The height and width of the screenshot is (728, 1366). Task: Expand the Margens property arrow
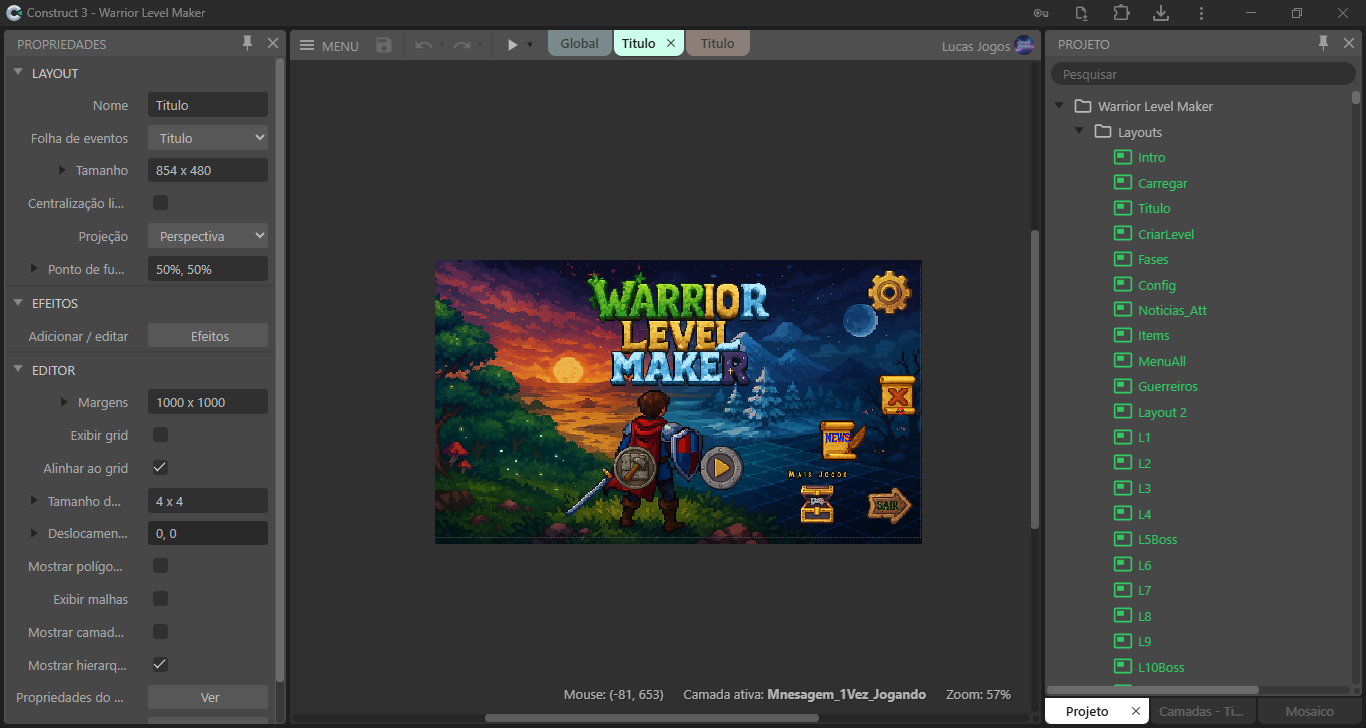point(62,402)
